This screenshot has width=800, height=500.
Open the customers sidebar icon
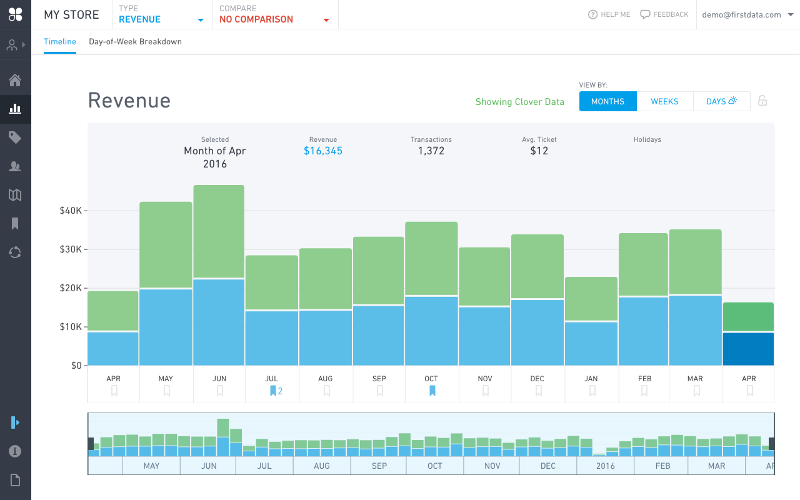click(15, 166)
